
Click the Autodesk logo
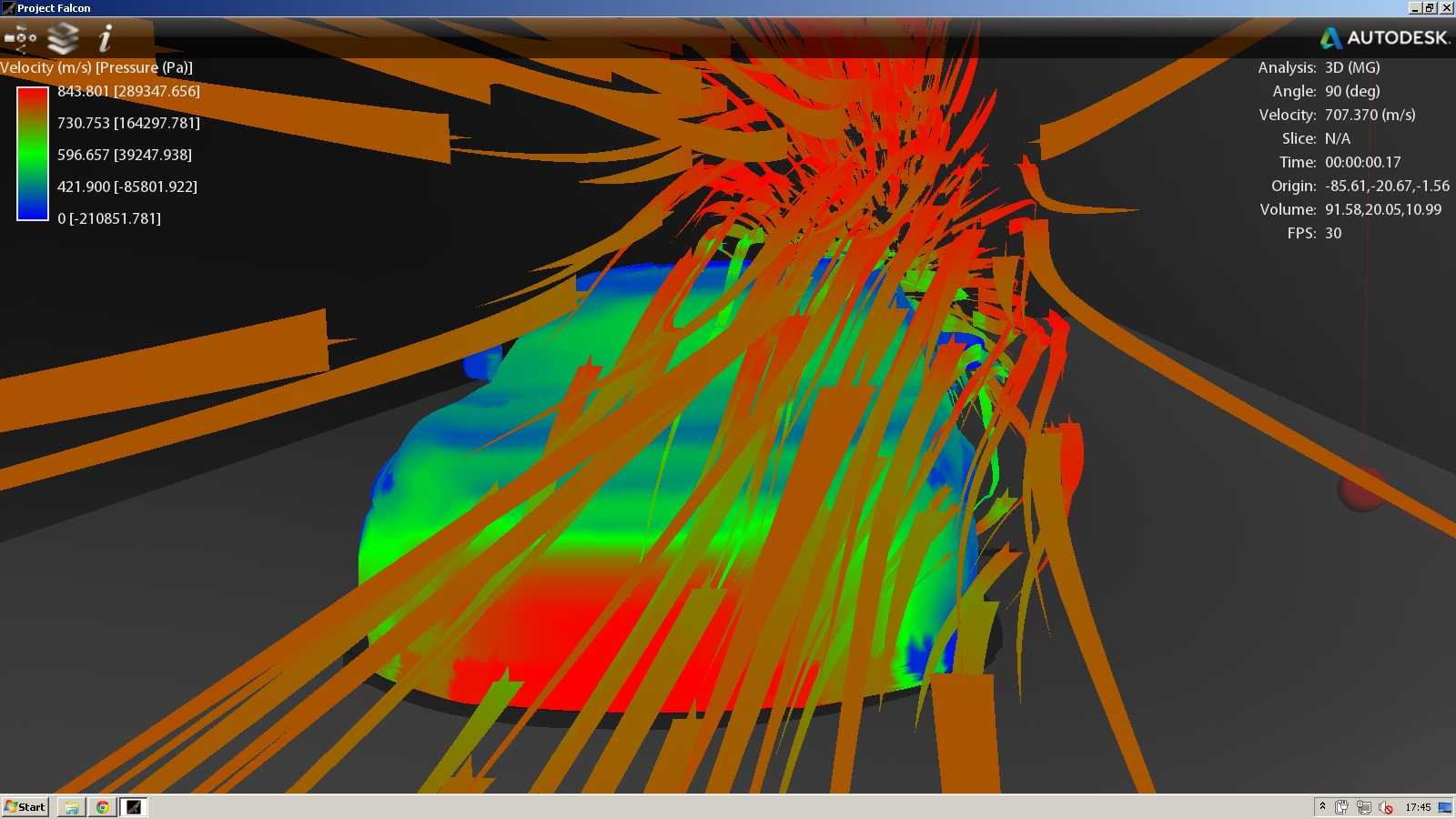pyautogui.click(x=1384, y=37)
